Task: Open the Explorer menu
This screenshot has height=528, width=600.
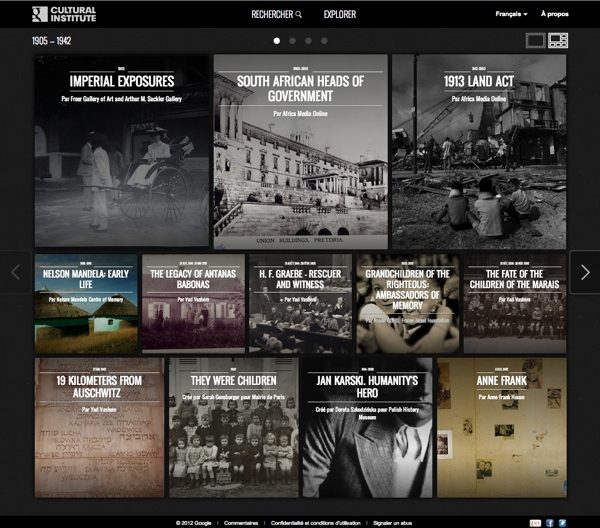Action: 340,15
